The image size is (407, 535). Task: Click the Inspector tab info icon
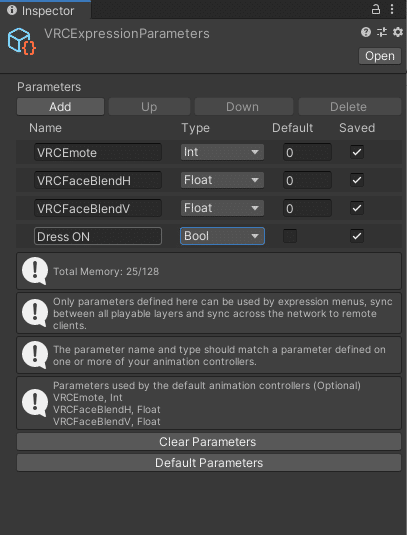(12, 11)
